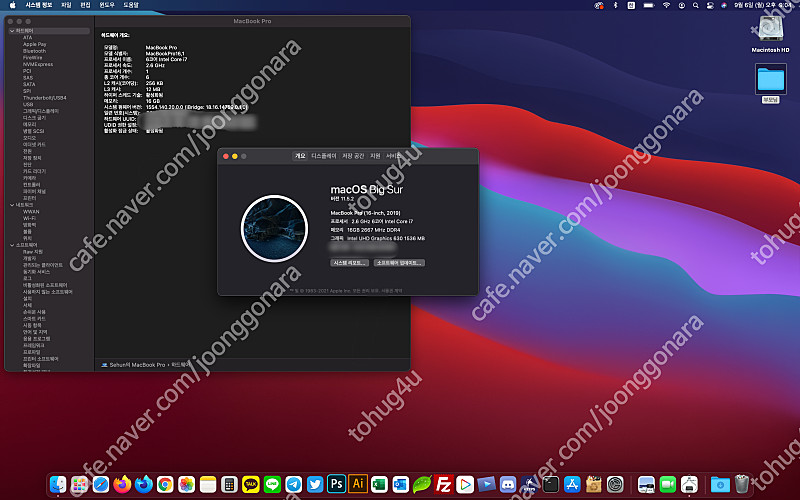Launch KakaoTalk from the dock

tap(251, 484)
